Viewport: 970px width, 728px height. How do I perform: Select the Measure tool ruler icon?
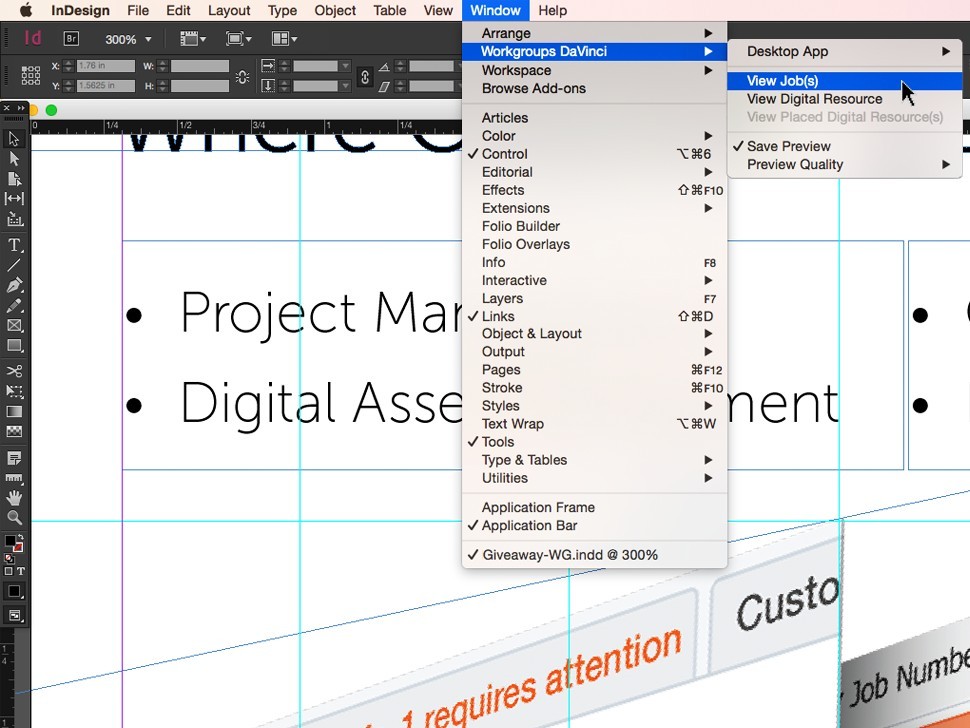click(x=14, y=477)
